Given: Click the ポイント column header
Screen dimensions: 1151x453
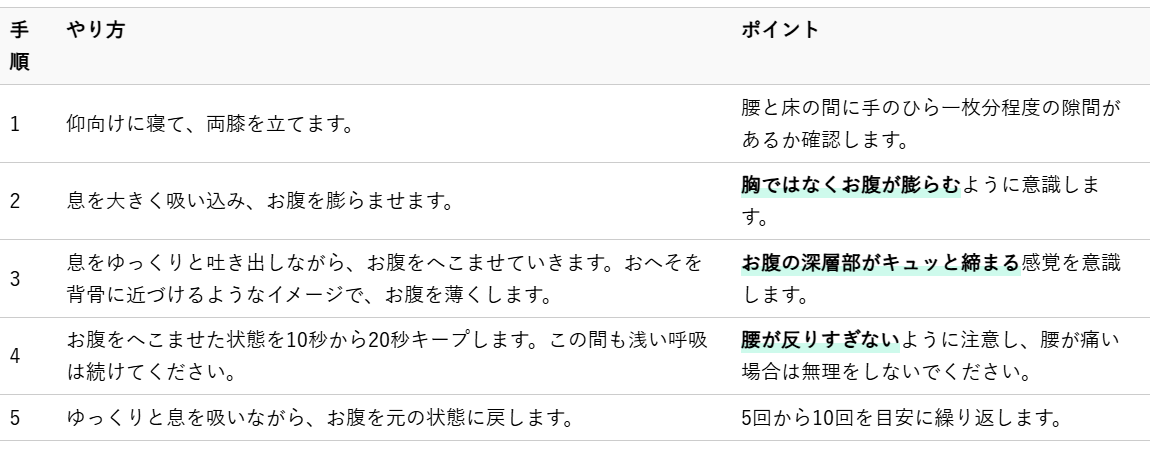Looking at the screenshot, I should tap(779, 30).
